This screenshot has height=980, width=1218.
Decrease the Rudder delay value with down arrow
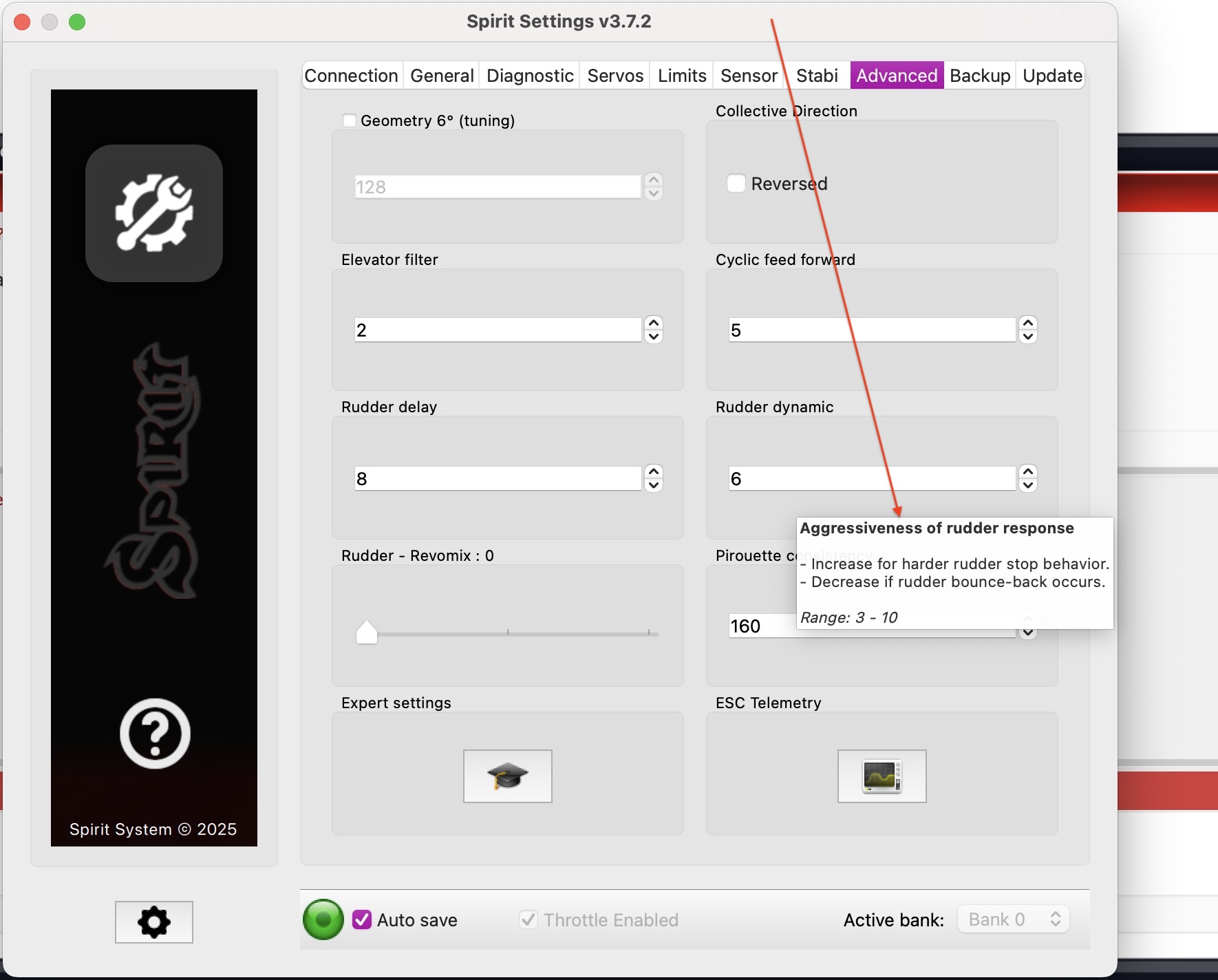(x=654, y=485)
